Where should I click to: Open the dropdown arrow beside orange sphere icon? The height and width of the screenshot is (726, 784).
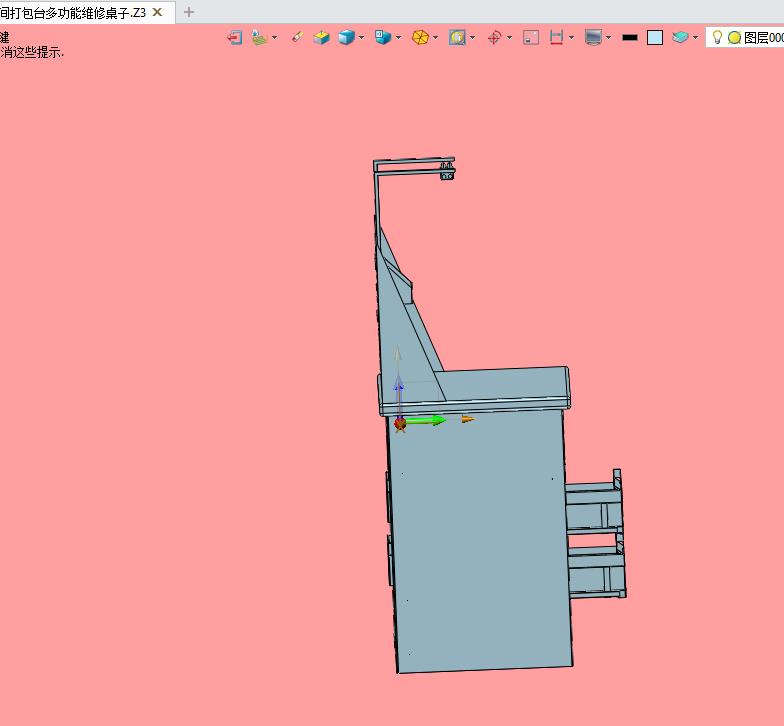436,38
